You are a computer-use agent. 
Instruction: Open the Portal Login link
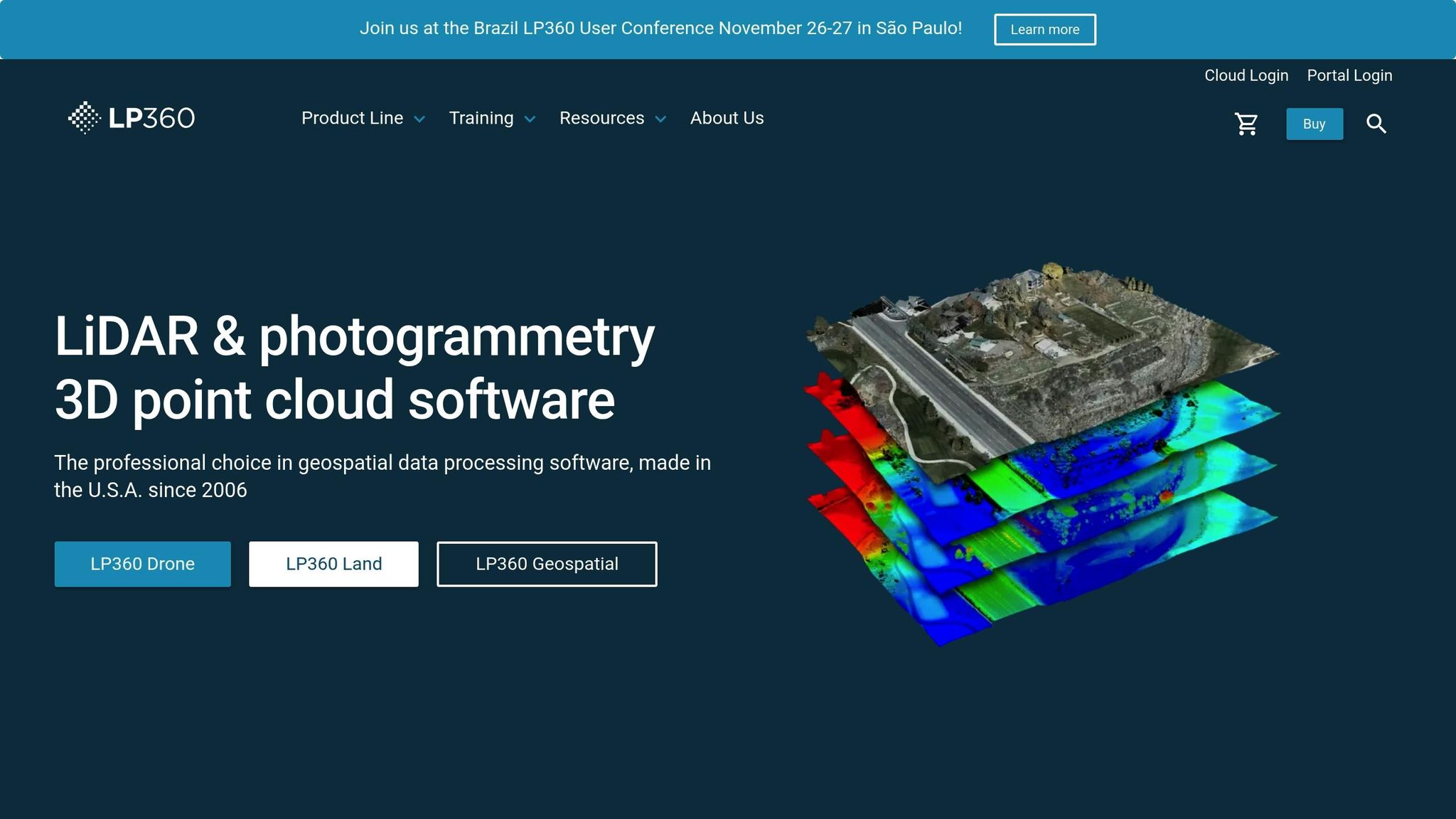point(1349,75)
